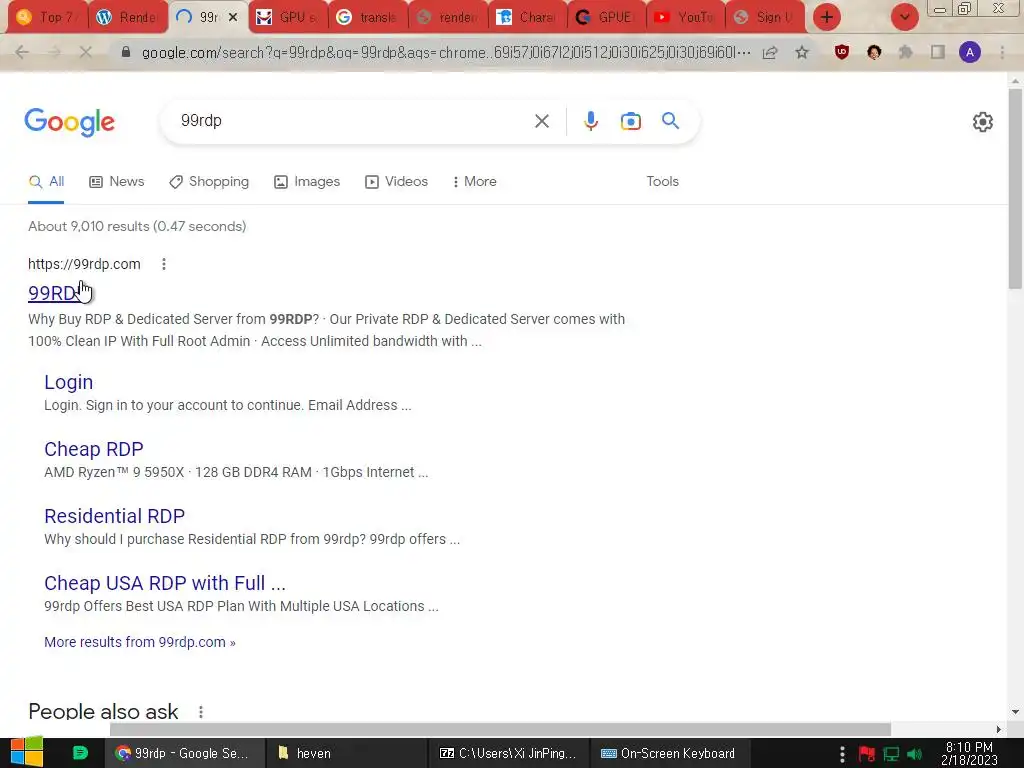Open the Extensions puzzle icon

(x=906, y=52)
